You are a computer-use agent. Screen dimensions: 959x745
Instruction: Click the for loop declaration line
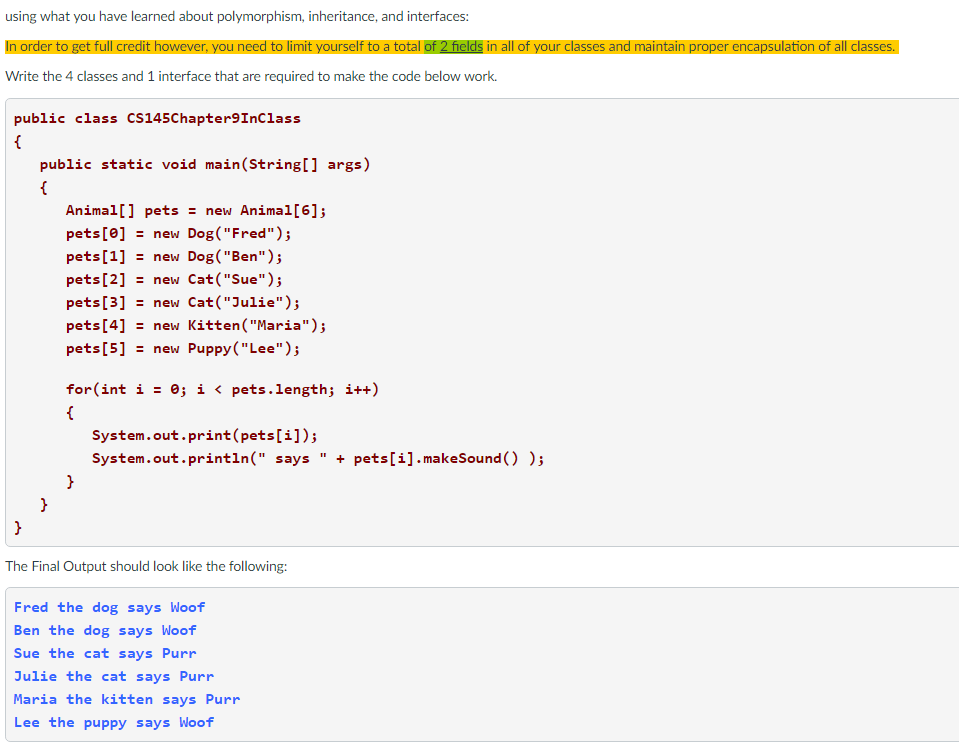pyautogui.click(x=222, y=389)
